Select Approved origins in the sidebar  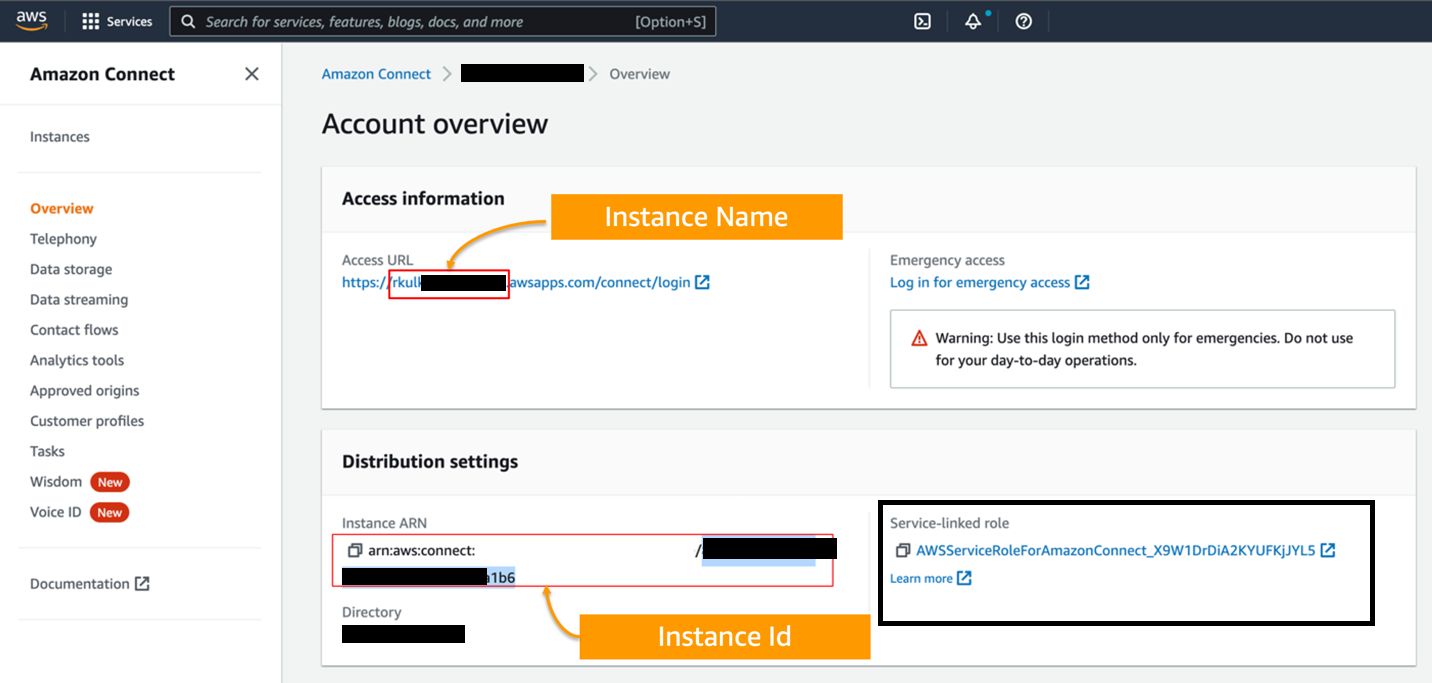(x=85, y=391)
